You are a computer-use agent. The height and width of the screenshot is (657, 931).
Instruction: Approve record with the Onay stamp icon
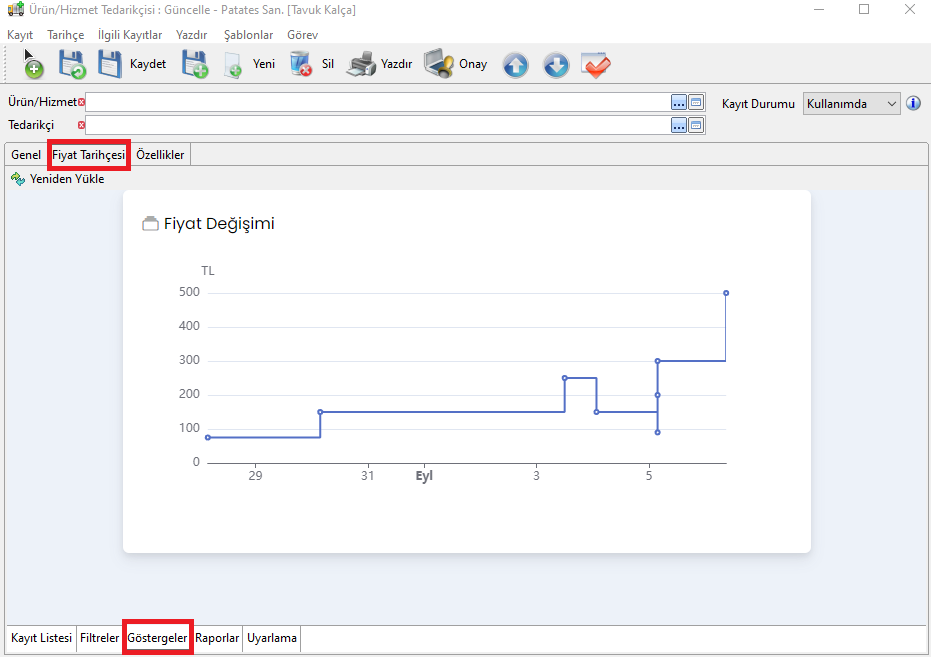439,65
